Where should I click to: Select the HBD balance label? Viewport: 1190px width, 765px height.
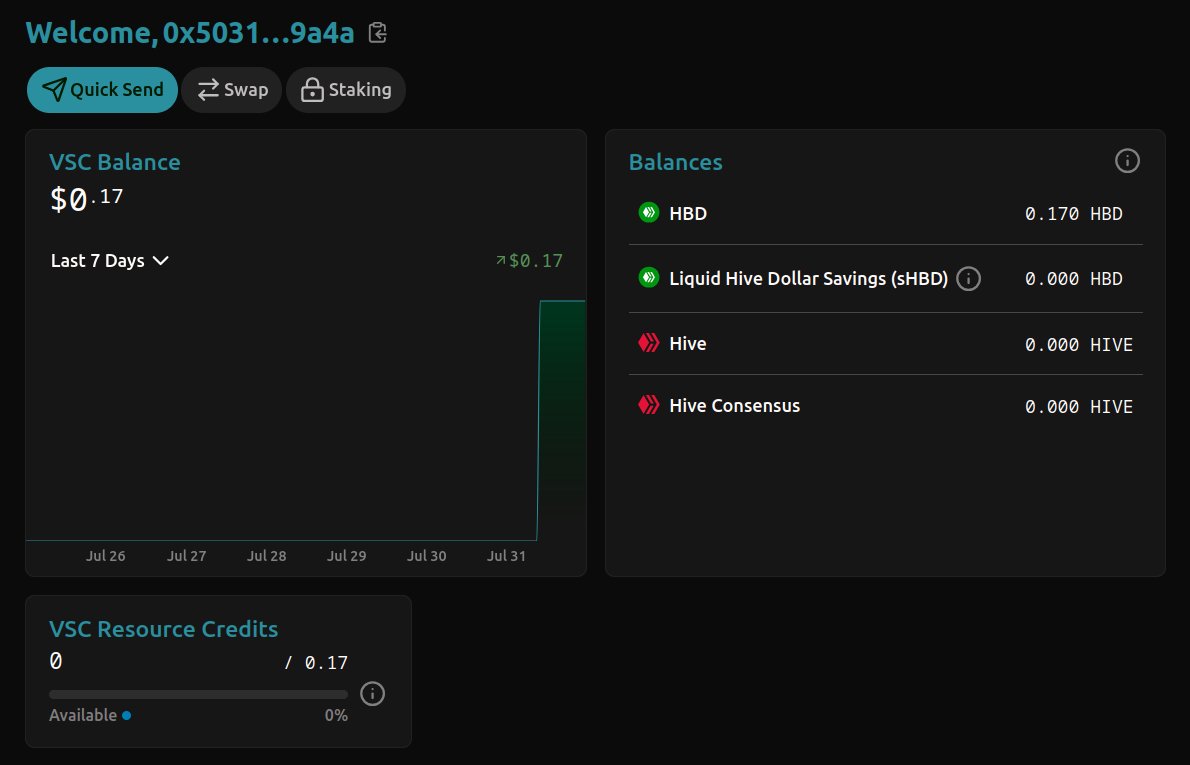tap(688, 213)
